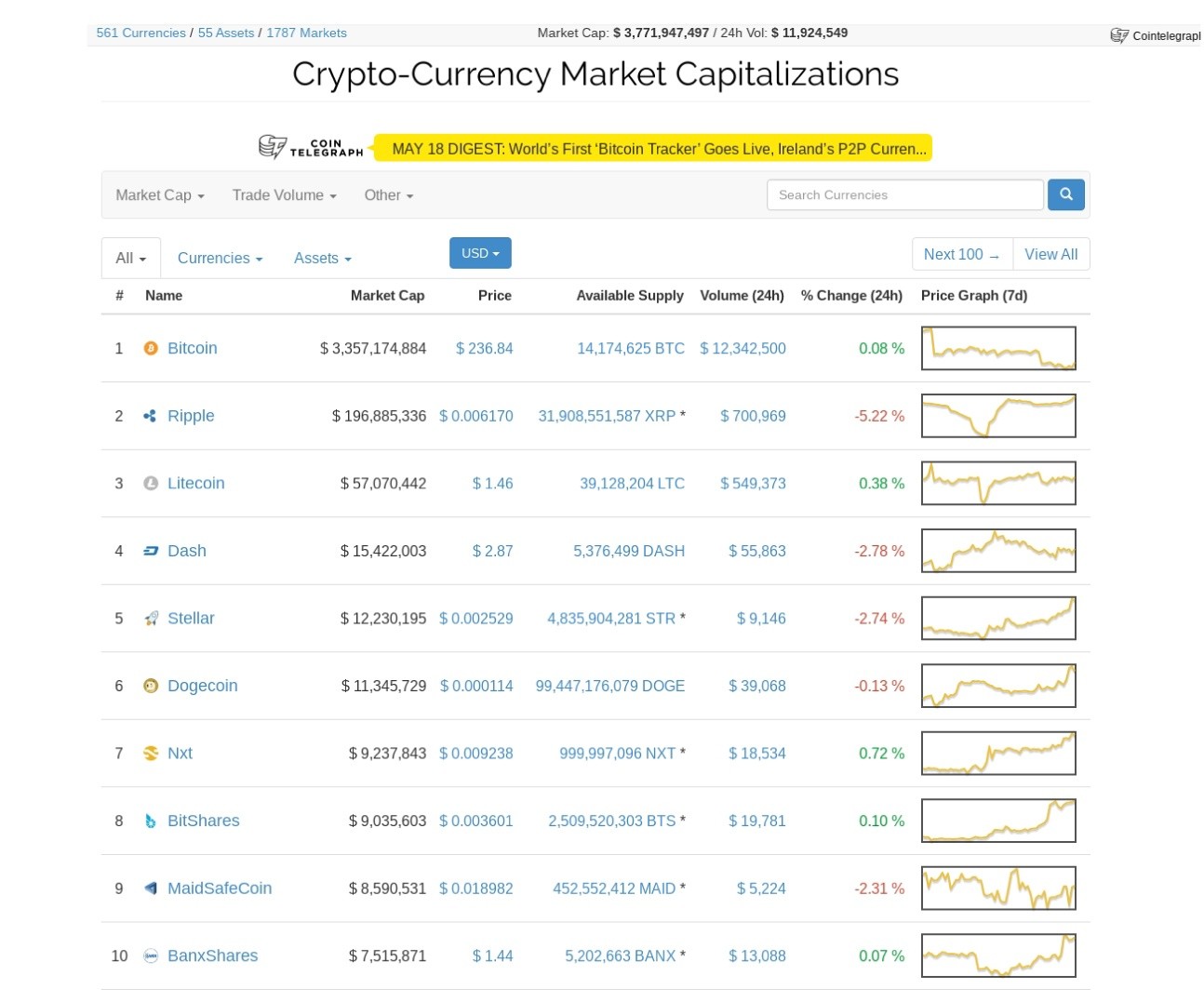1204x1002 pixels.
Task: Click supply 14,174,625 BTC
Action: 631,348
